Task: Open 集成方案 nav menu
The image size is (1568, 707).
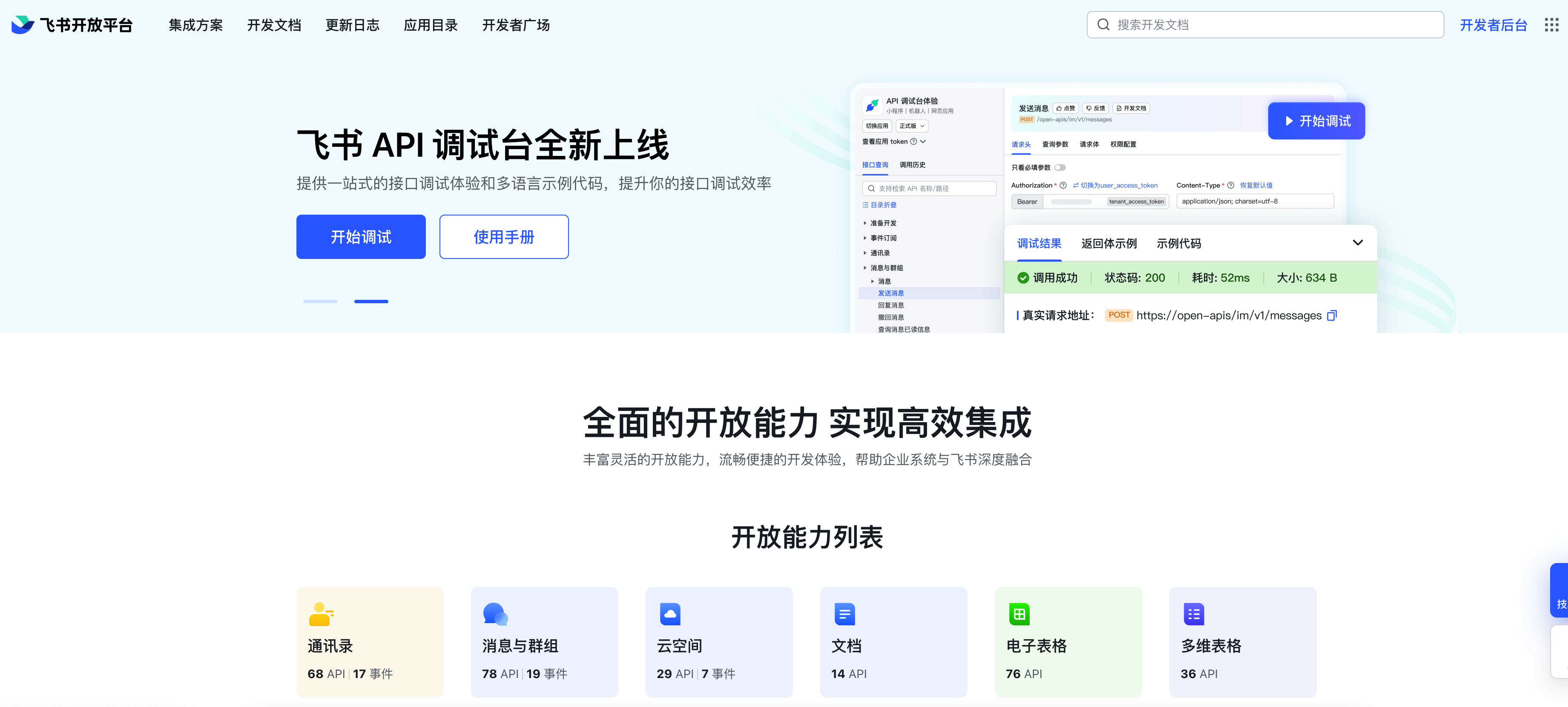Action: (x=195, y=25)
